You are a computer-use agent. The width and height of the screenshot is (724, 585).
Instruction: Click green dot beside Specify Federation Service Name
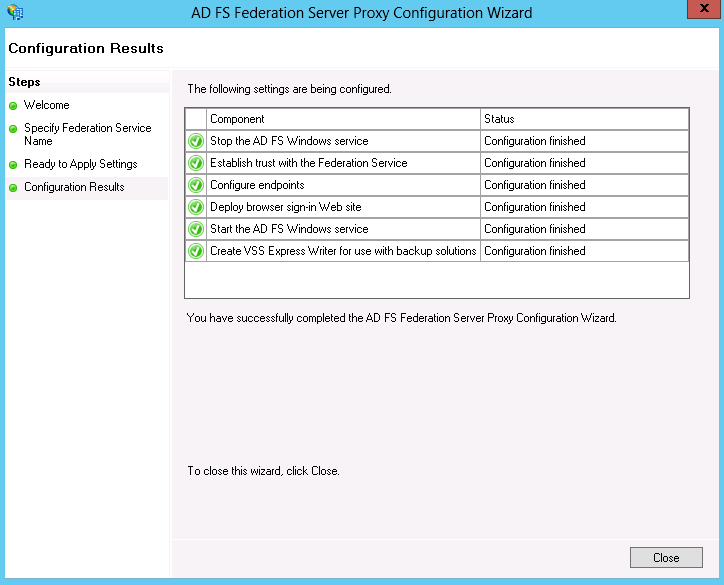13,129
